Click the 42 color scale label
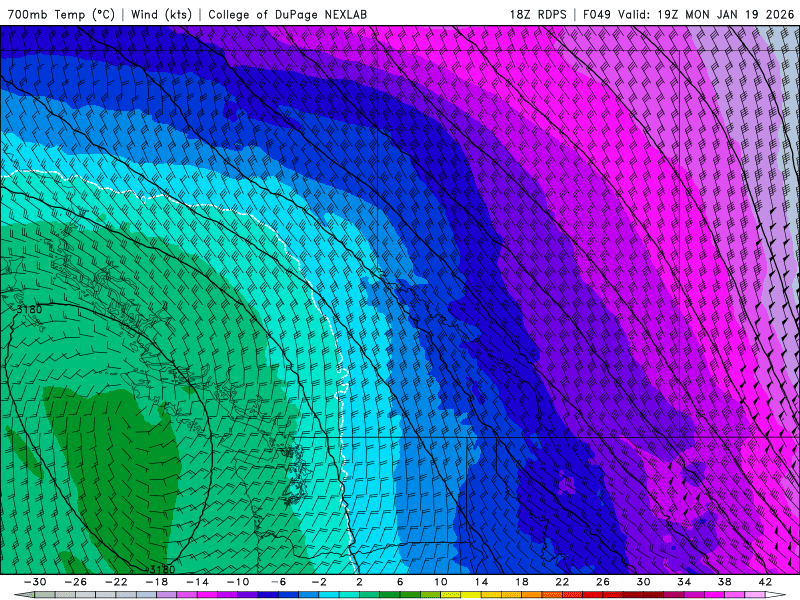 (765, 582)
